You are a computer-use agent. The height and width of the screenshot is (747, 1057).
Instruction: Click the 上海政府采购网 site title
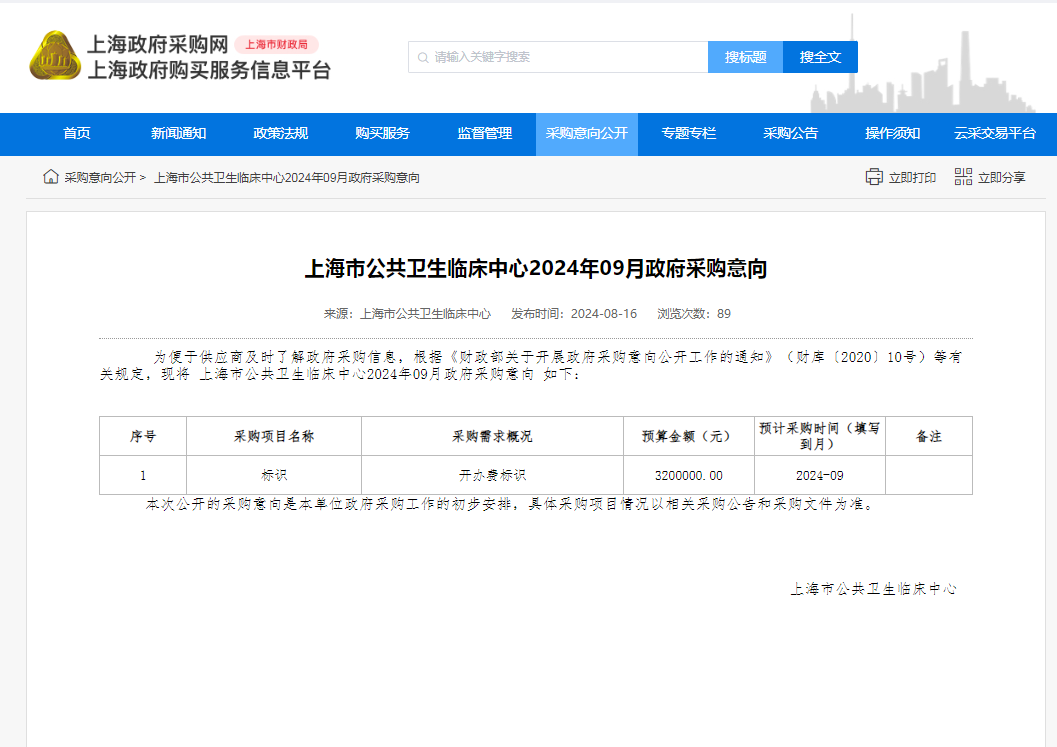[158, 44]
